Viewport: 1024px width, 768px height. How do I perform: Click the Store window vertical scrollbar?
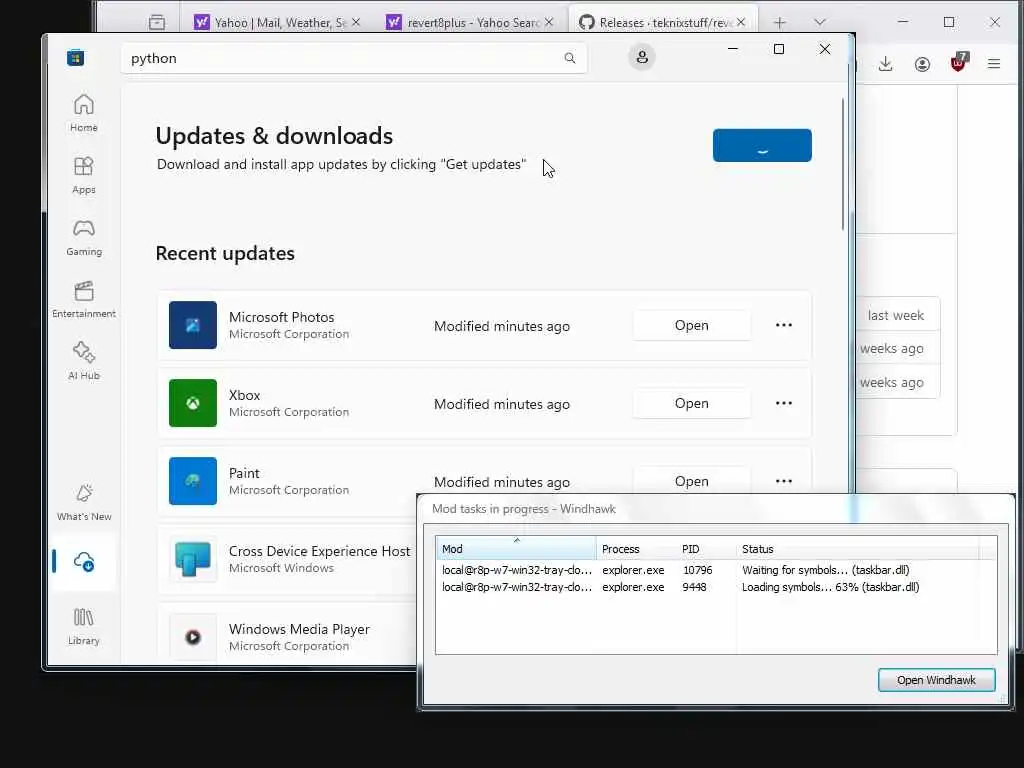point(843,165)
